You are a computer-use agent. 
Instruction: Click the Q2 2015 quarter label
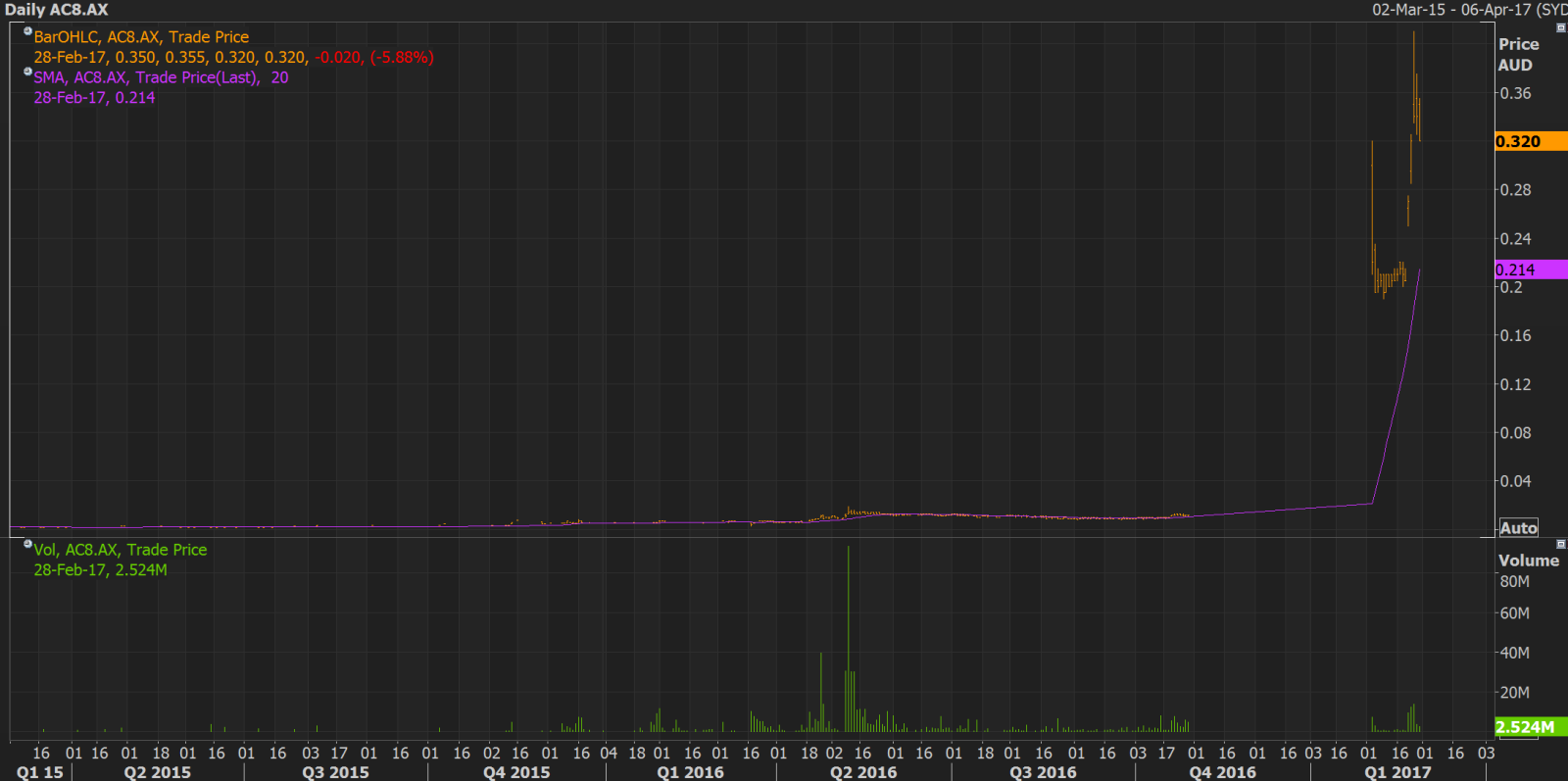coord(158,772)
